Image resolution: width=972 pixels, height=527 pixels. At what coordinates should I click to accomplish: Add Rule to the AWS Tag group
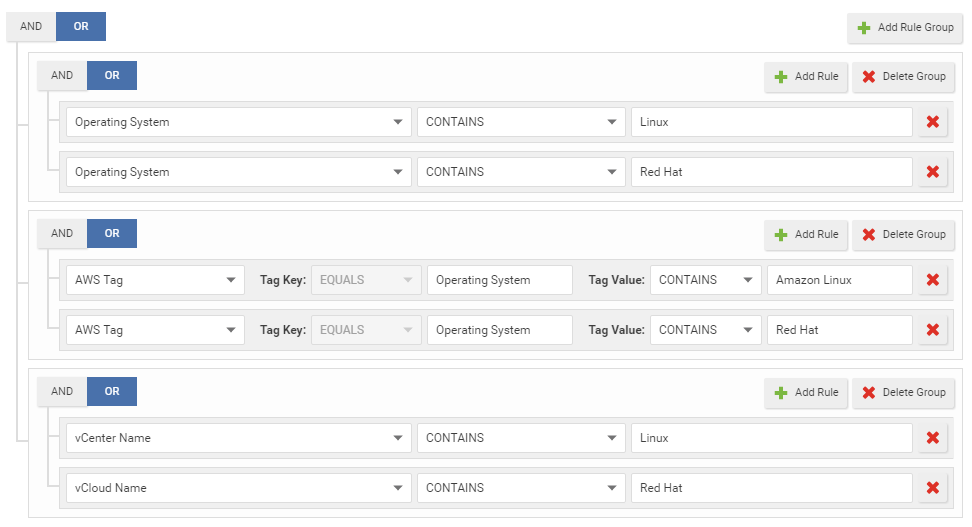(x=805, y=234)
